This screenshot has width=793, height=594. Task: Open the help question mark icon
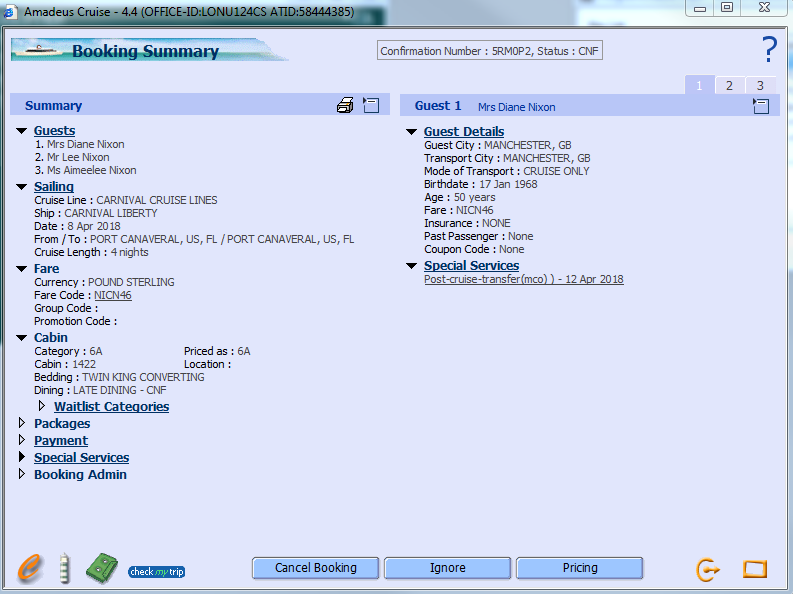coord(769,50)
